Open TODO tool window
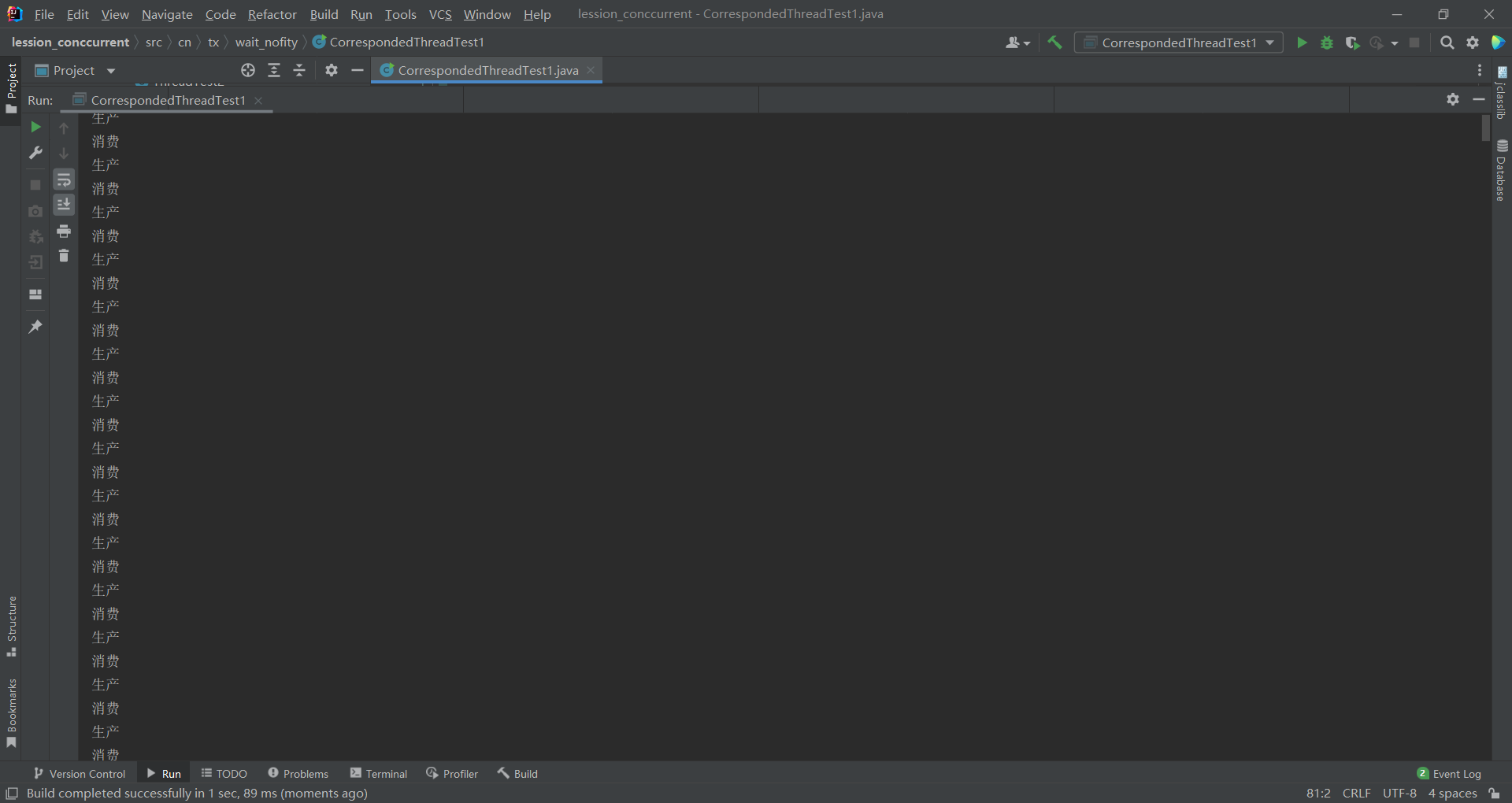Viewport: 1512px width, 803px height. point(224,774)
